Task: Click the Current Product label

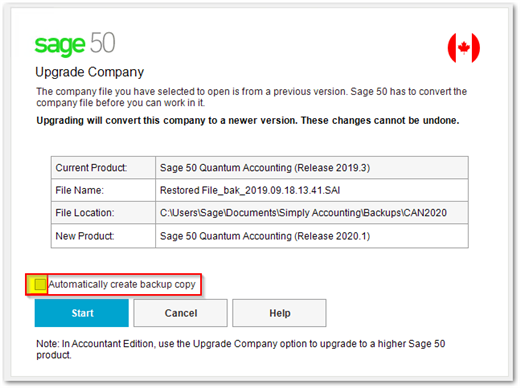Action: click(x=91, y=168)
